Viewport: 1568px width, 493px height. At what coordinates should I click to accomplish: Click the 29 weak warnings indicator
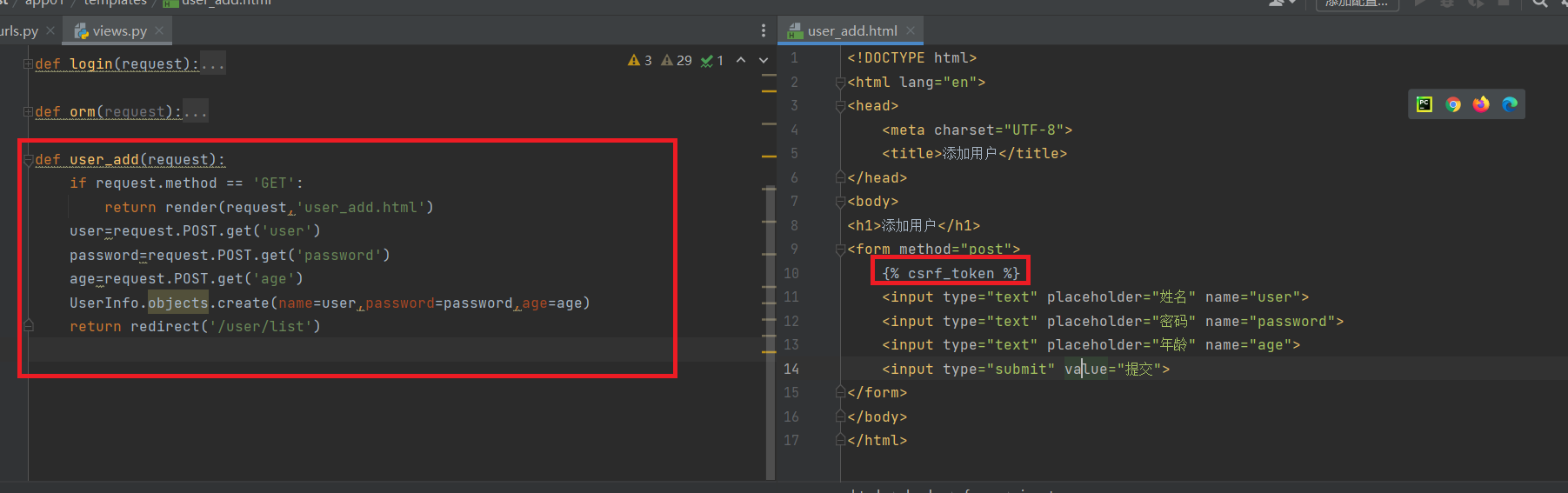[677, 60]
